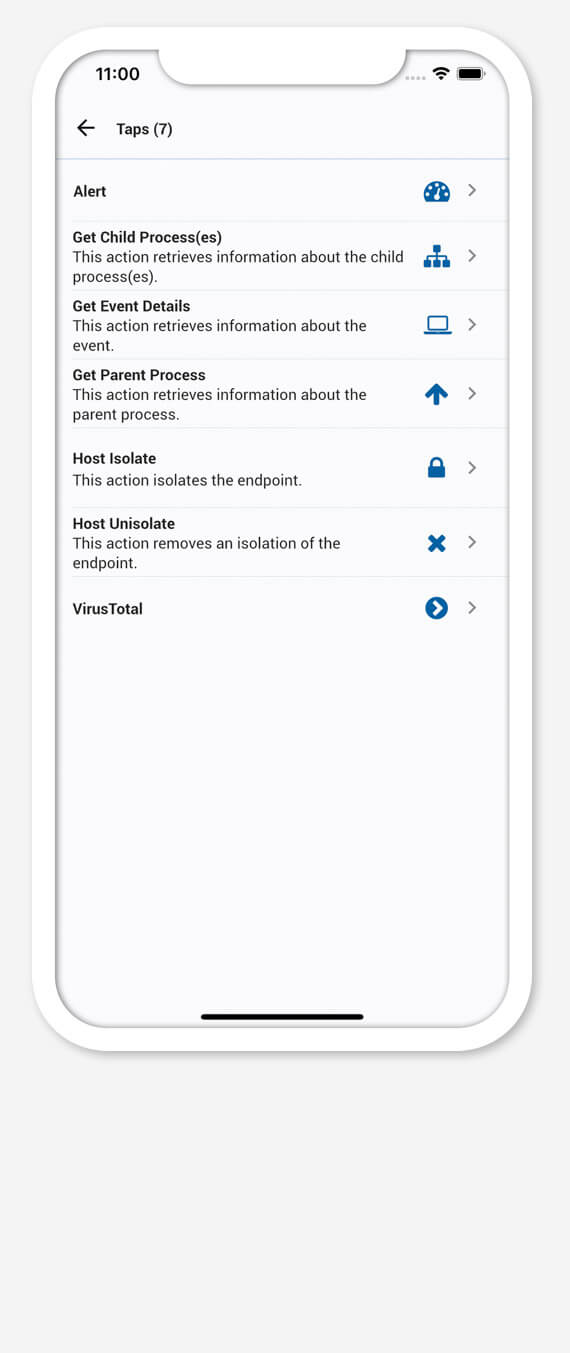This screenshot has height=1353, width=570.
Task: Click the Taps (7) header title
Action: click(144, 129)
